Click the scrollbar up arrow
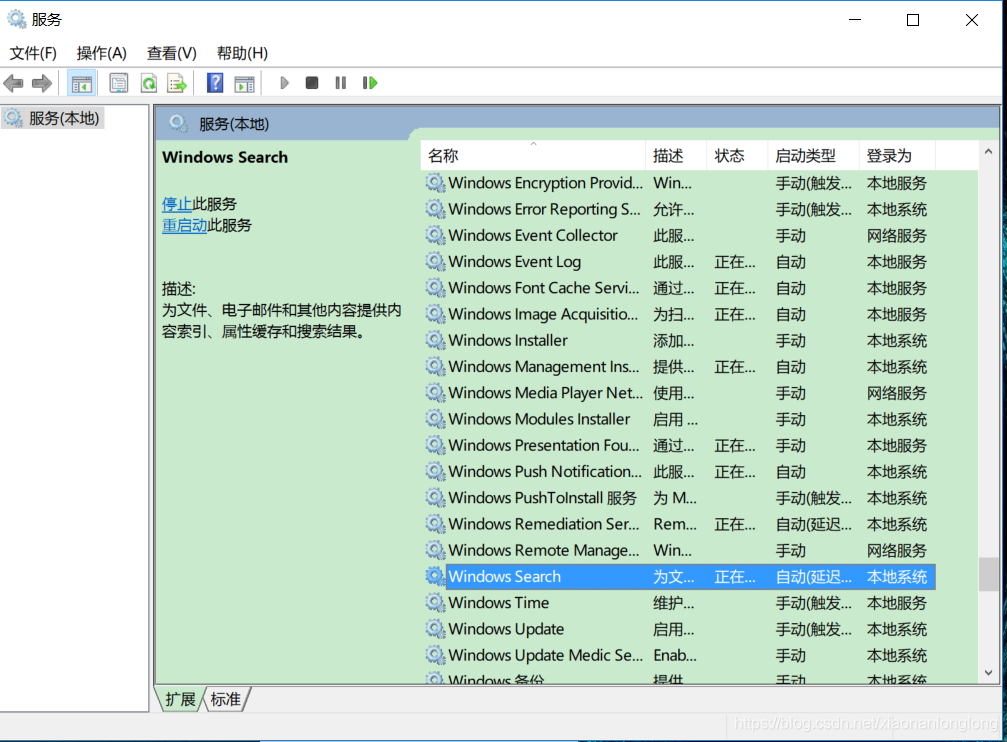The height and width of the screenshot is (742, 1007). pyautogui.click(x=988, y=152)
